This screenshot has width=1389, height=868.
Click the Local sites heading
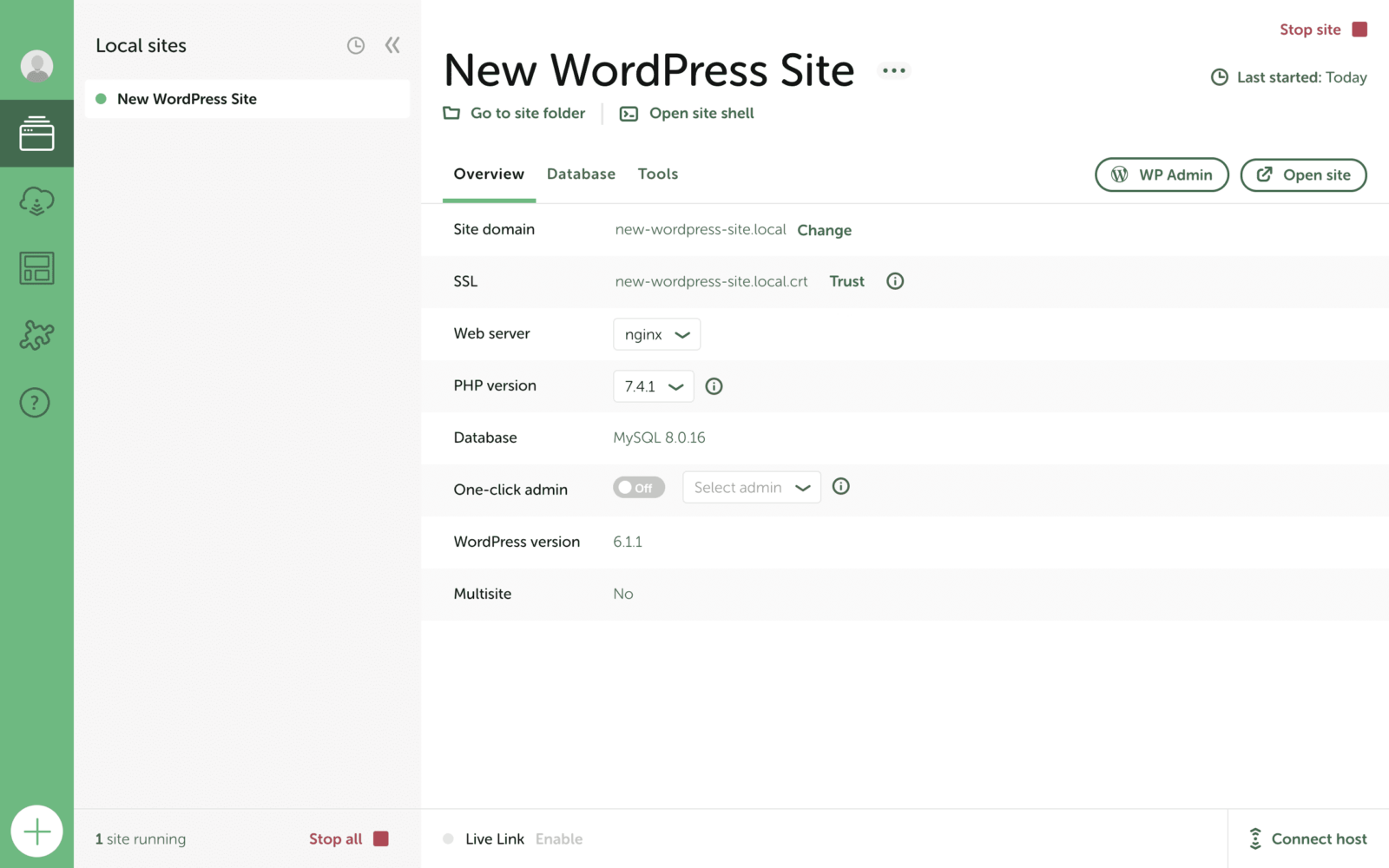141,45
